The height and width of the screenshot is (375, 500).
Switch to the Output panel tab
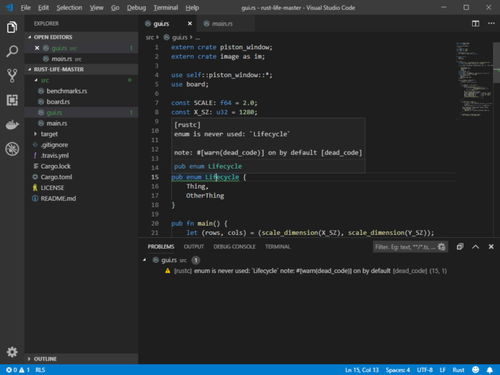pyautogui.click(x=194, y=247)
